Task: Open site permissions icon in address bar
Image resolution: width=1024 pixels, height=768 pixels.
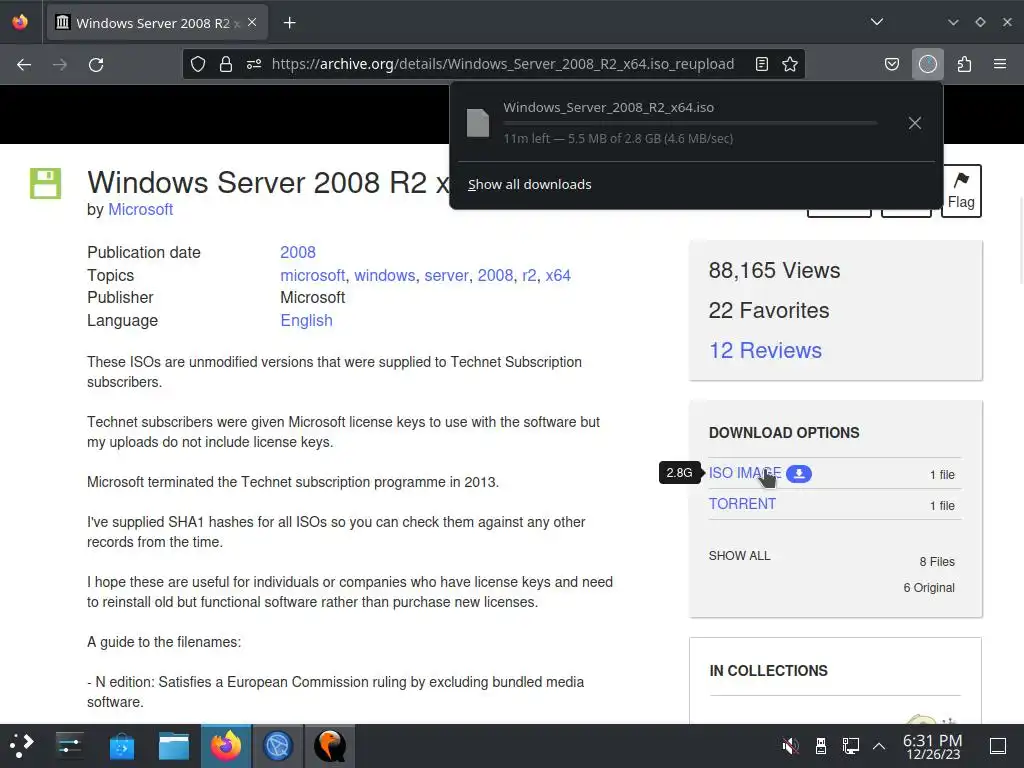Action: 254,64
